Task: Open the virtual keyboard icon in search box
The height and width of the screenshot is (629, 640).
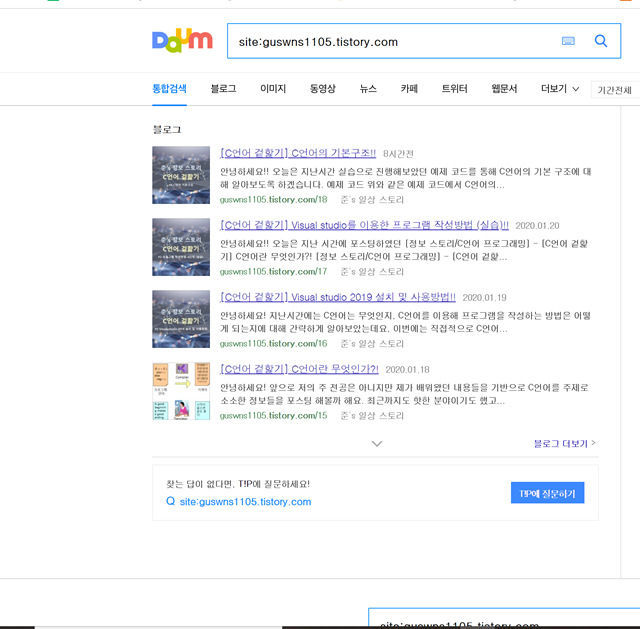Action: pyautogui.click(x=568, y=41)
